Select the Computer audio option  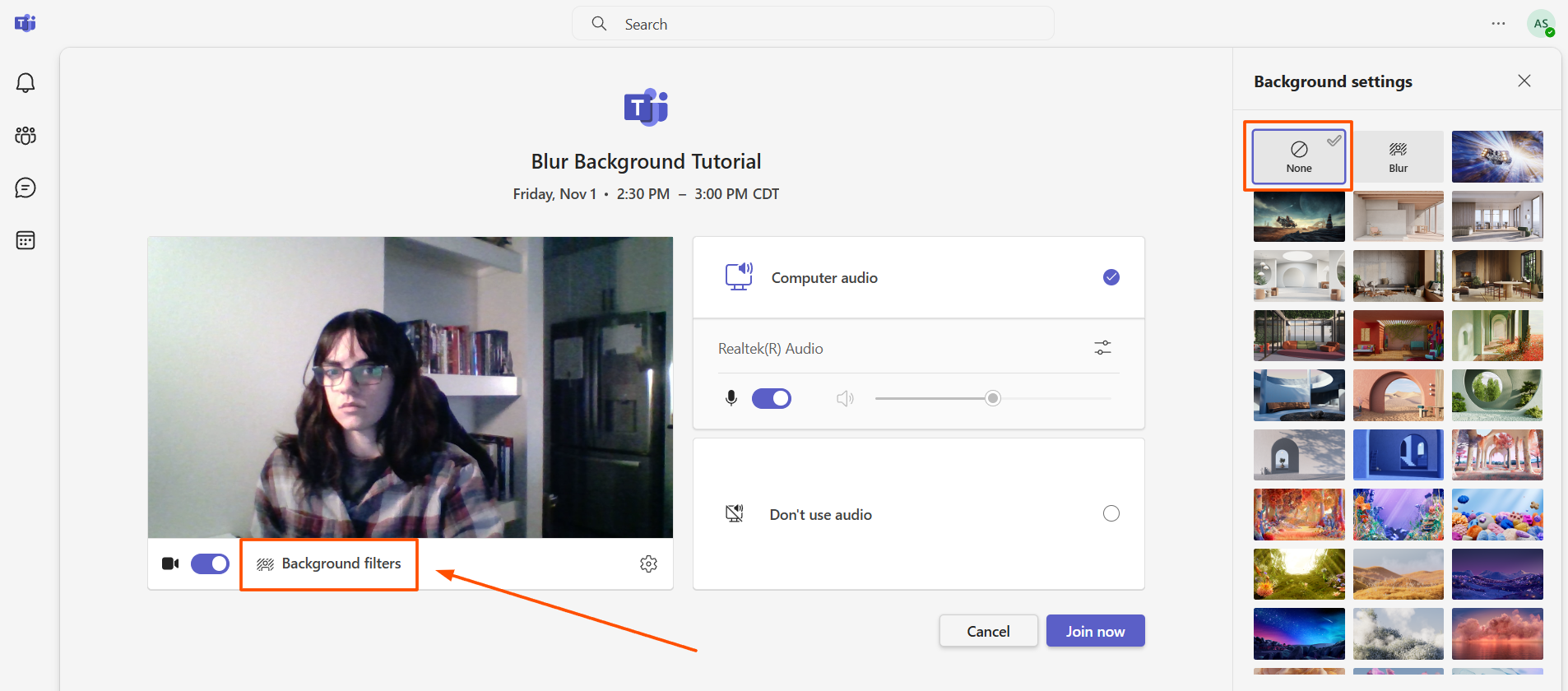(919, 277)
